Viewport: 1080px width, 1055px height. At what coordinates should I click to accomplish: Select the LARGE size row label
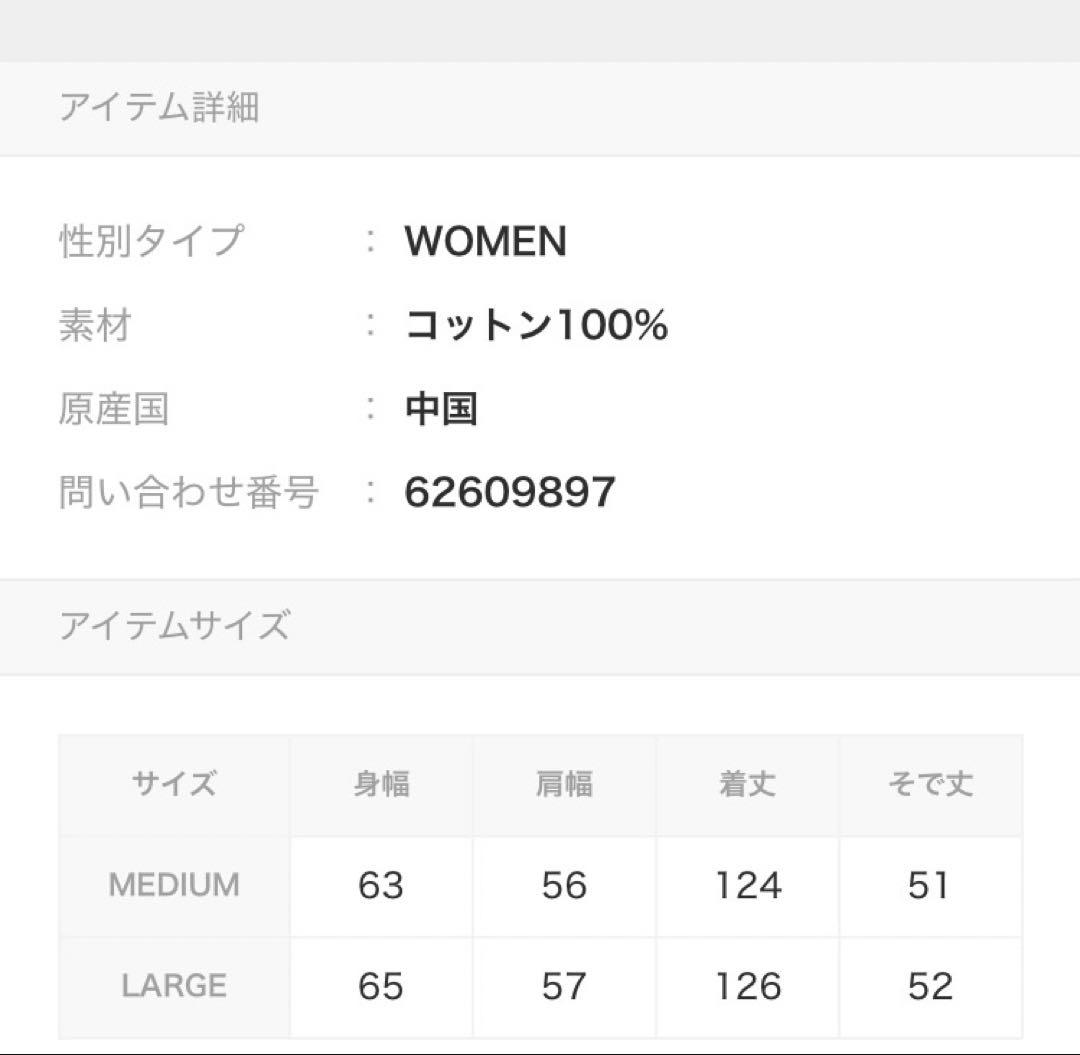(174, 985)
